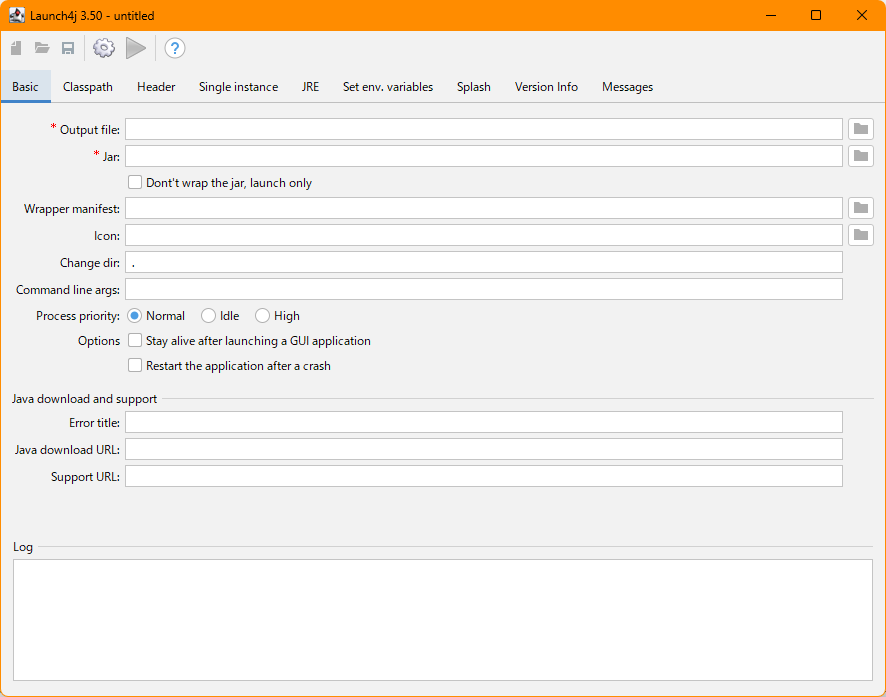Click into the Change dir field
The width and height of the screenshot is (886, 697).
pos(484,262)
